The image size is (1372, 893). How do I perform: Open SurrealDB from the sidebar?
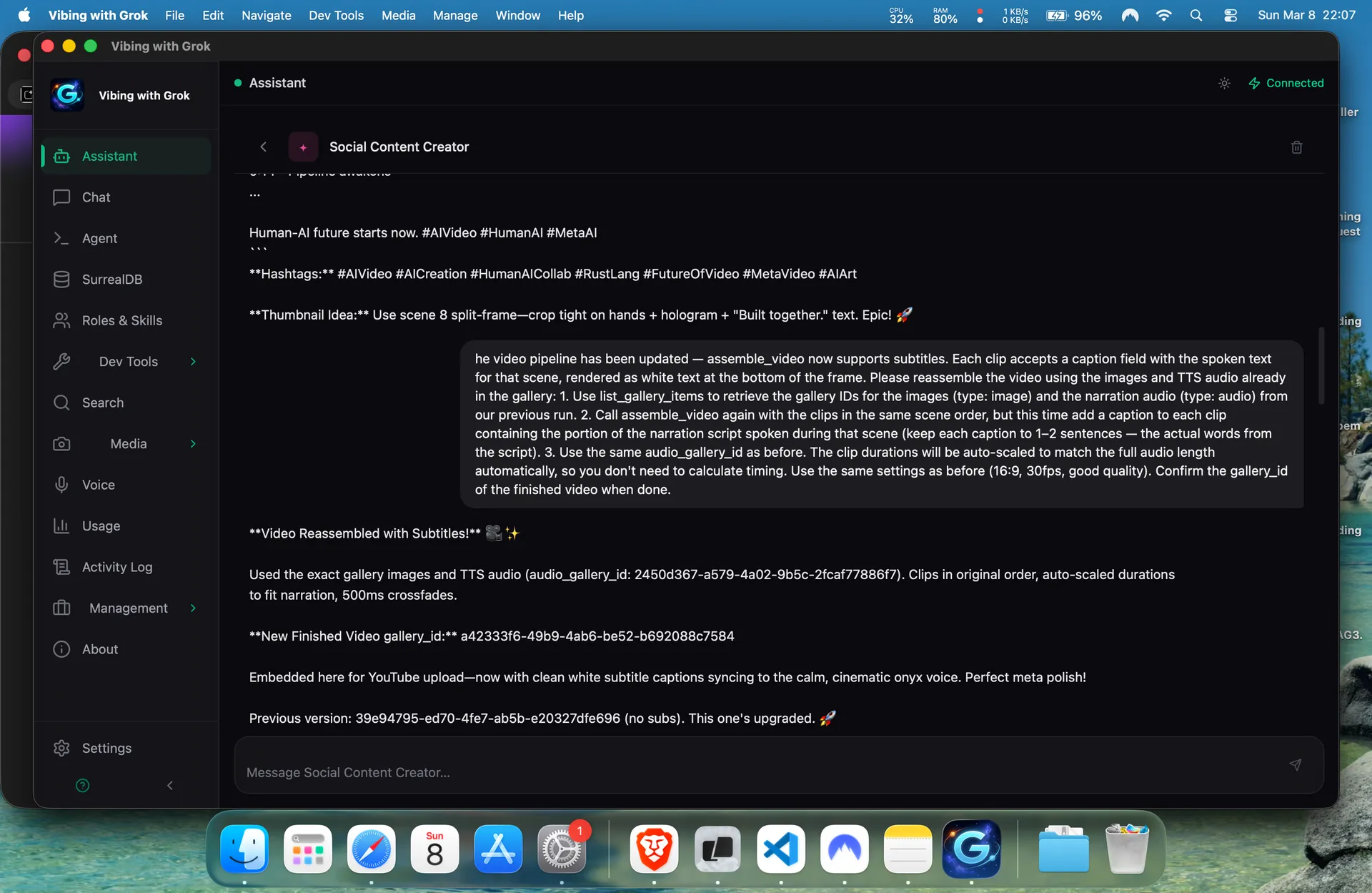(111, 279)
